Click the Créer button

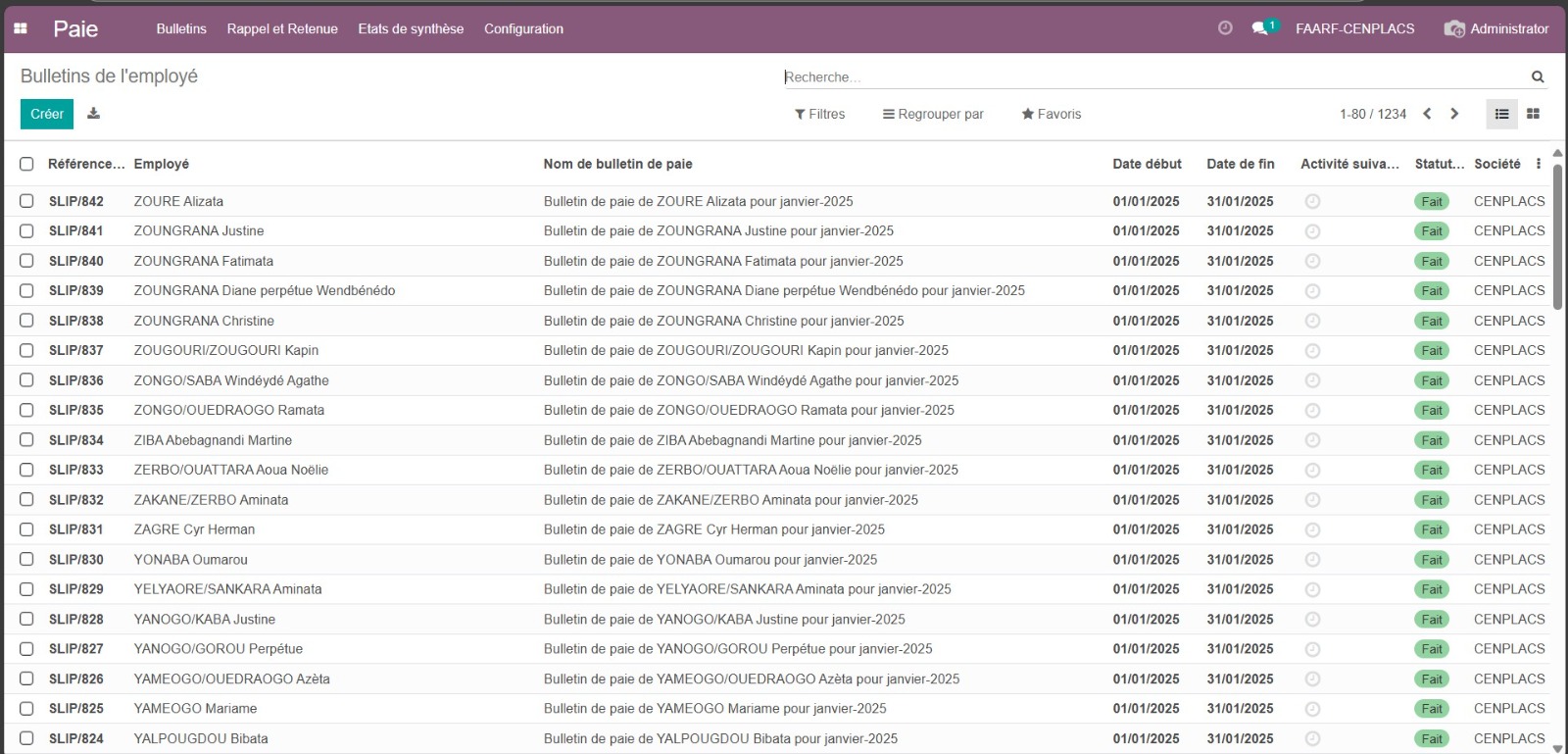(x=46, y=114)
